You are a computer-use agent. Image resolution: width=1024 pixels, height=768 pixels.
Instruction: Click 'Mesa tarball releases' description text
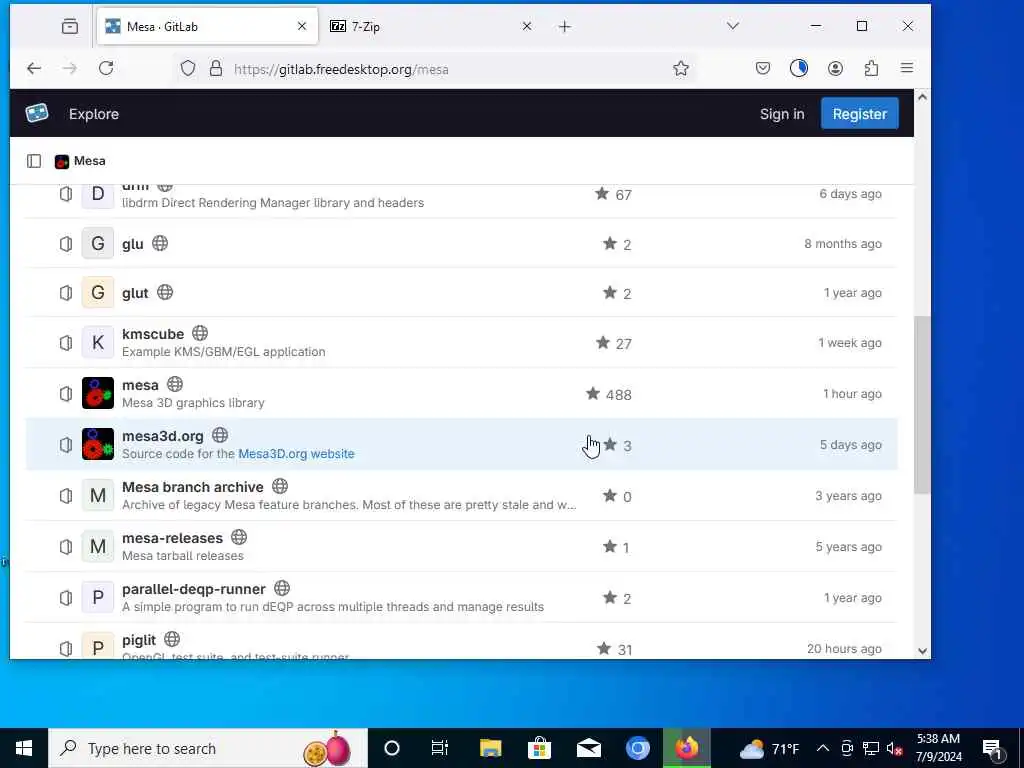tap(183, 555)
